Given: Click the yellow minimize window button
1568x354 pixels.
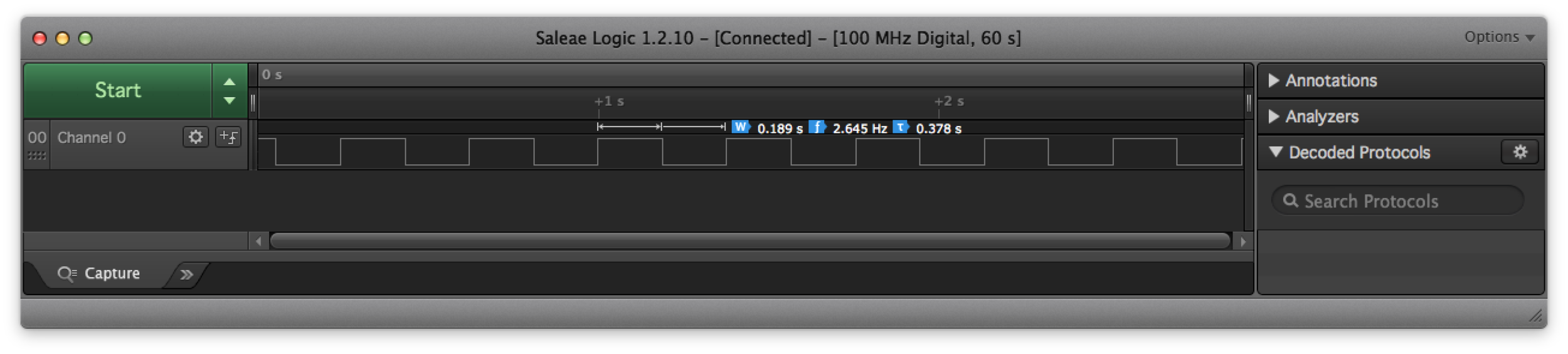Looking at the screenshot, I should (62, 38).
